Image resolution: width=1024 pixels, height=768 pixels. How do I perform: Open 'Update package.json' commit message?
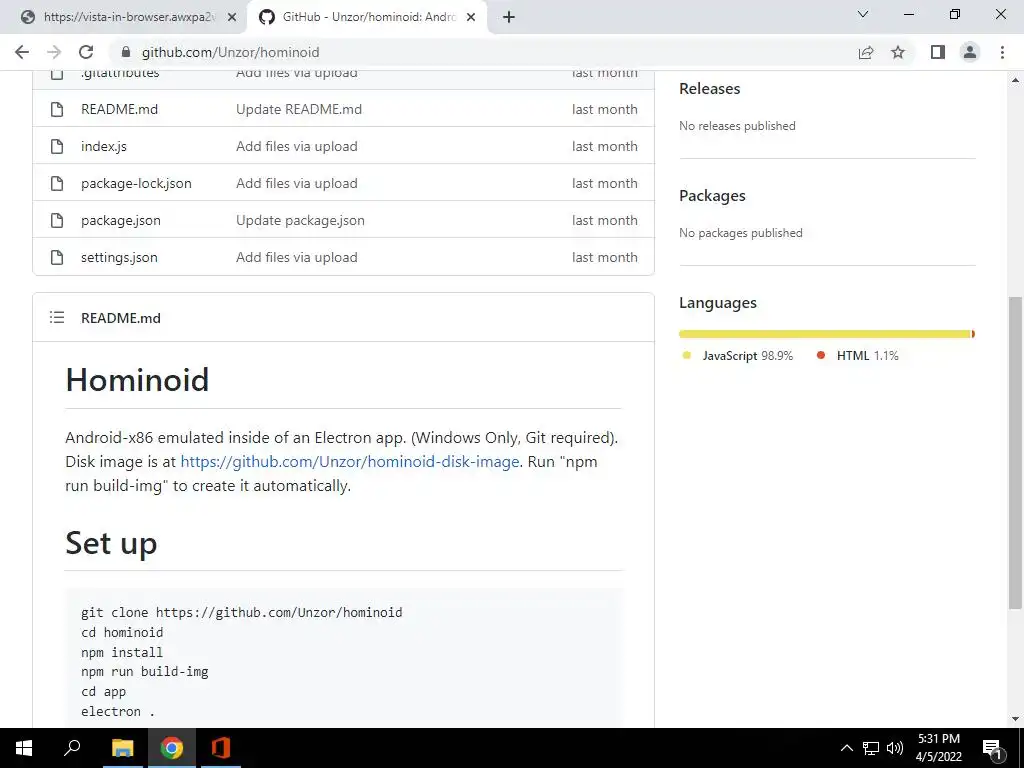[300, 220]
